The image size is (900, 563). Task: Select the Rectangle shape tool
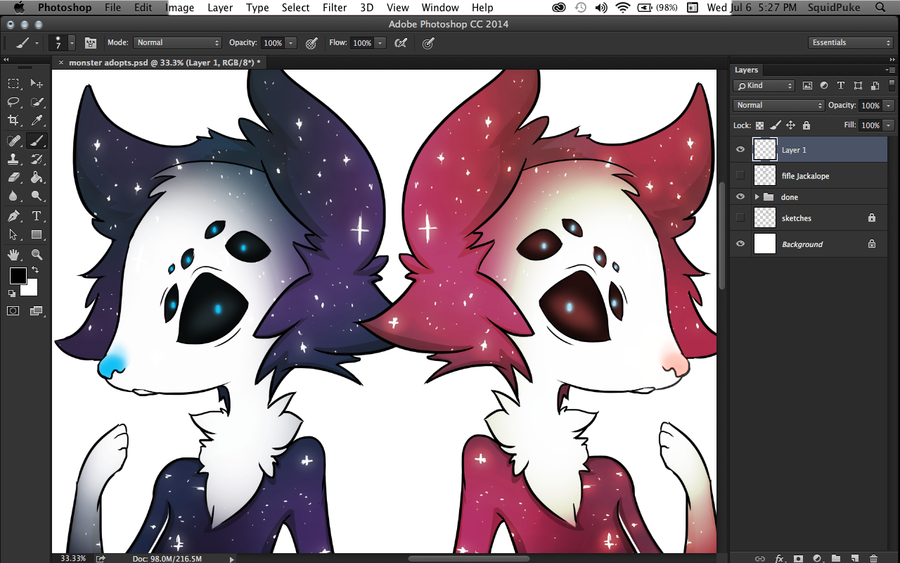pyautogui.click(x=37, y=235)
